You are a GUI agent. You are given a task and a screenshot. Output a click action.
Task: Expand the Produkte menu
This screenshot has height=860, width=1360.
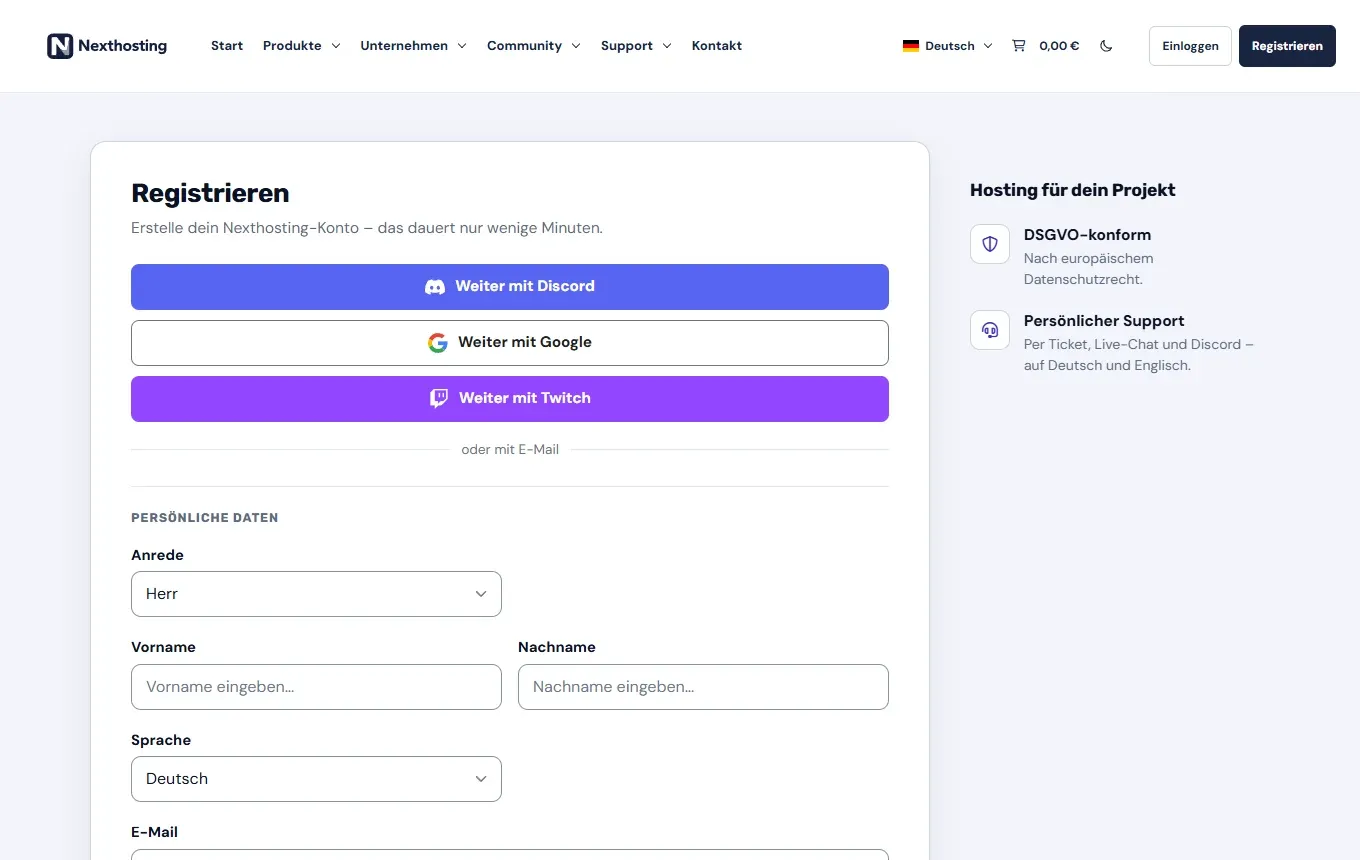pyautogui.click(x=302, y=46)
